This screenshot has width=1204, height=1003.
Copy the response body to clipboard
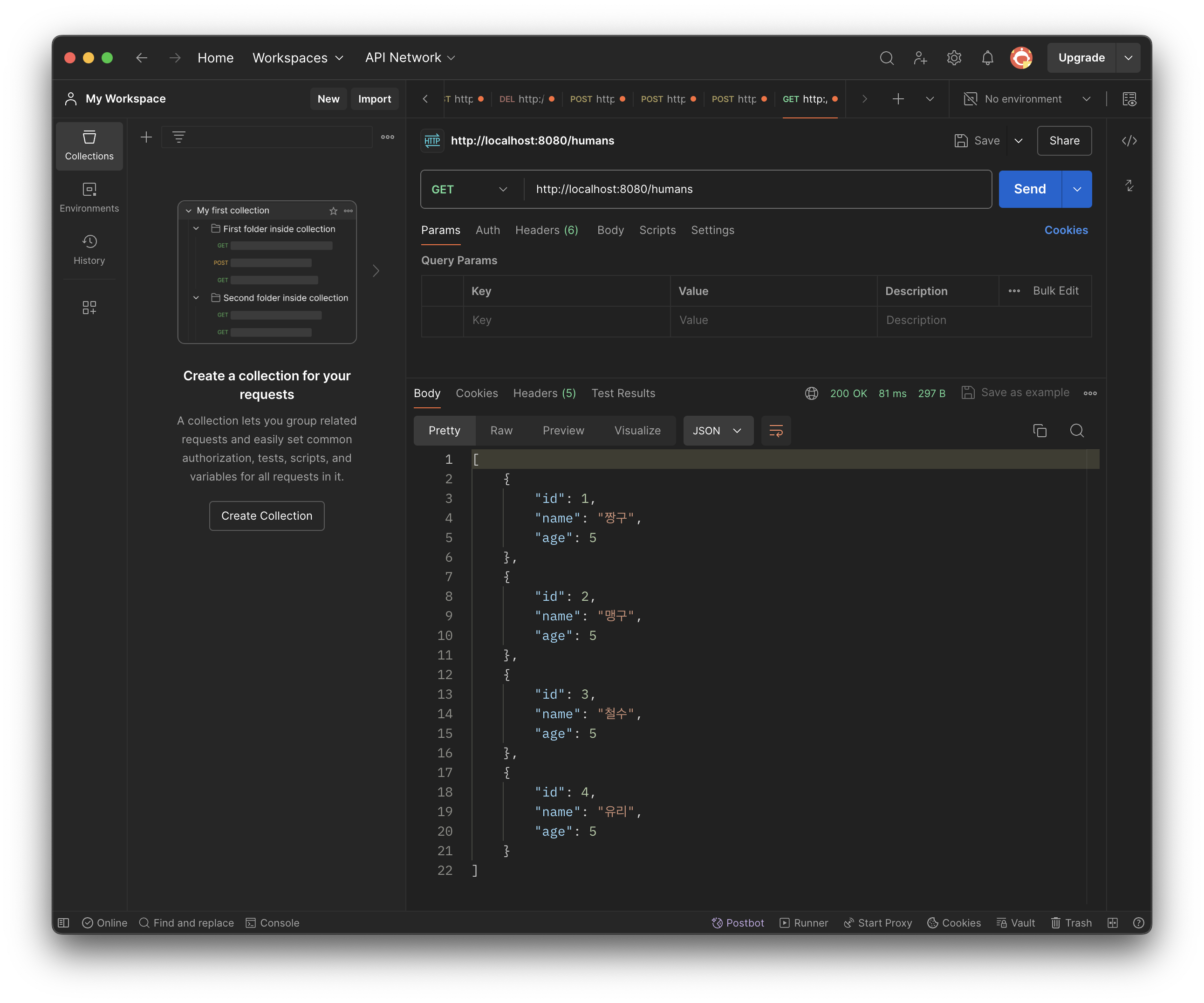(1040, 431)
